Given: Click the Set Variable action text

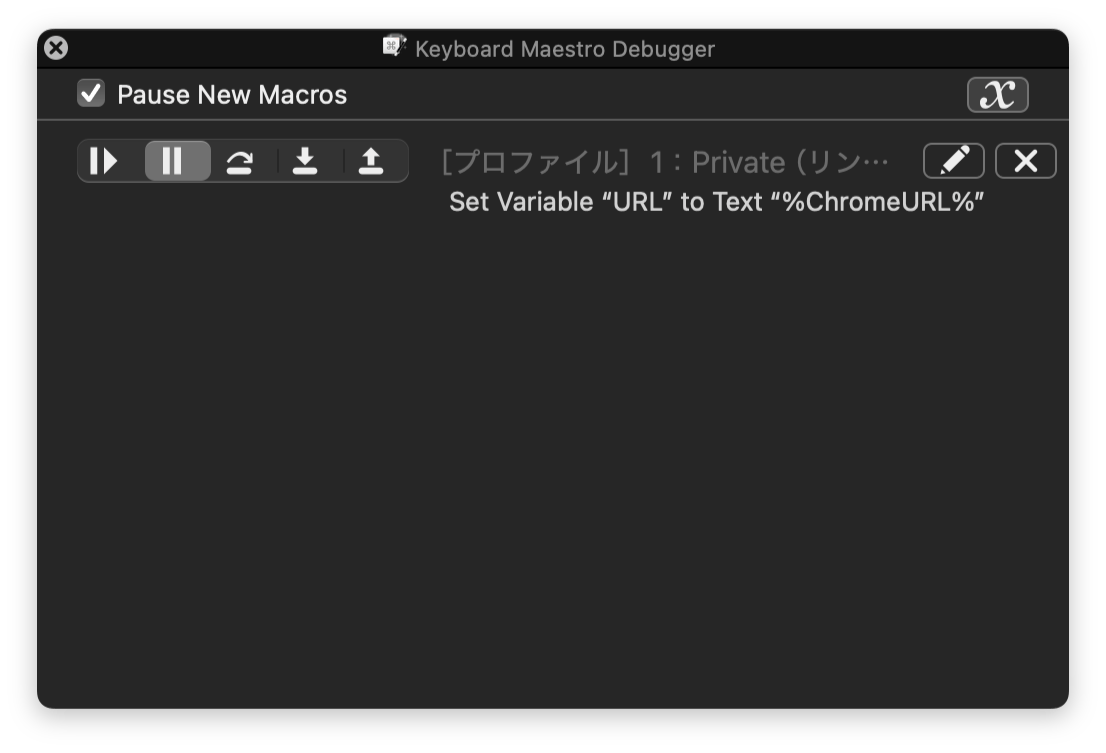Looking at the screenshot, I should [716, 202].
